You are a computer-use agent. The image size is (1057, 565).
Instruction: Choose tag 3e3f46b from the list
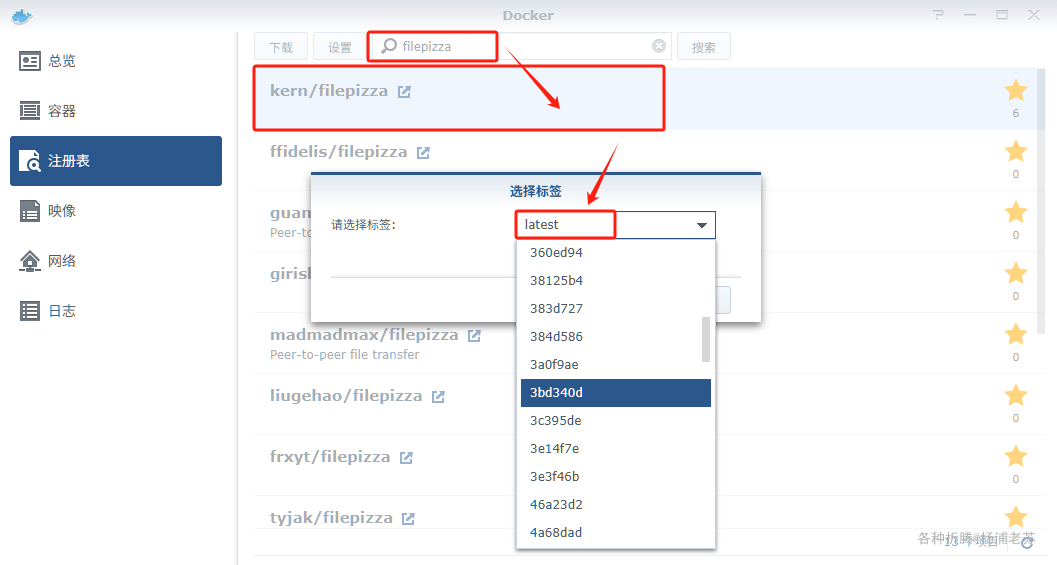pyautogui.click(x=615, y=477)
